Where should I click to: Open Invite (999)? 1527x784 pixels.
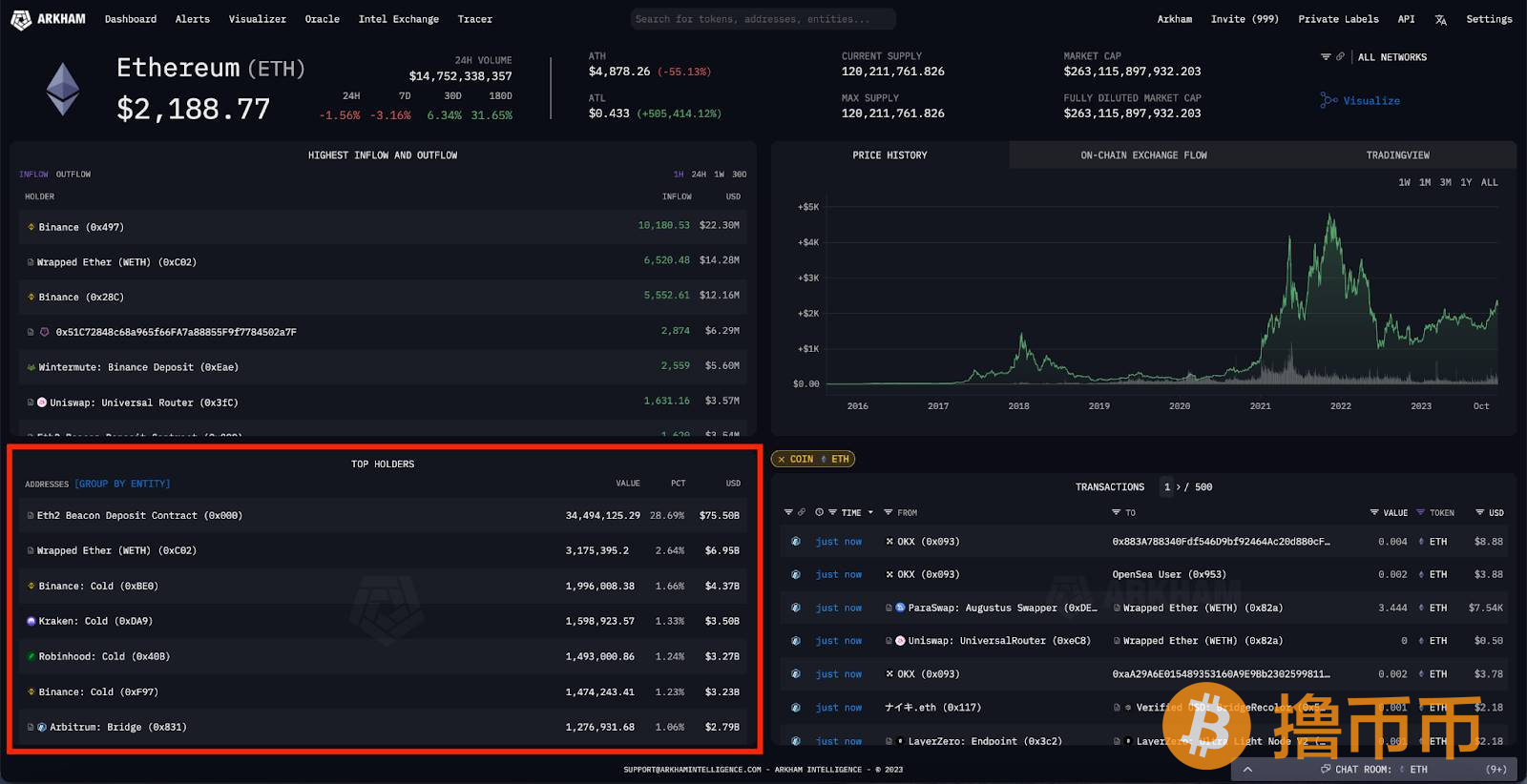pos(1245,19)
